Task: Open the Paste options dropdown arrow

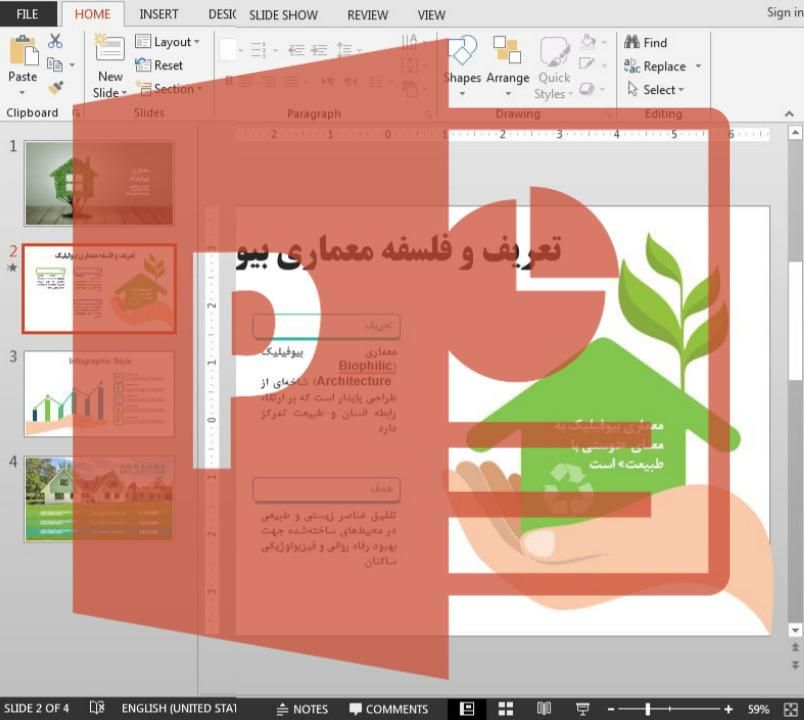Action: click(x=22, y=93)
